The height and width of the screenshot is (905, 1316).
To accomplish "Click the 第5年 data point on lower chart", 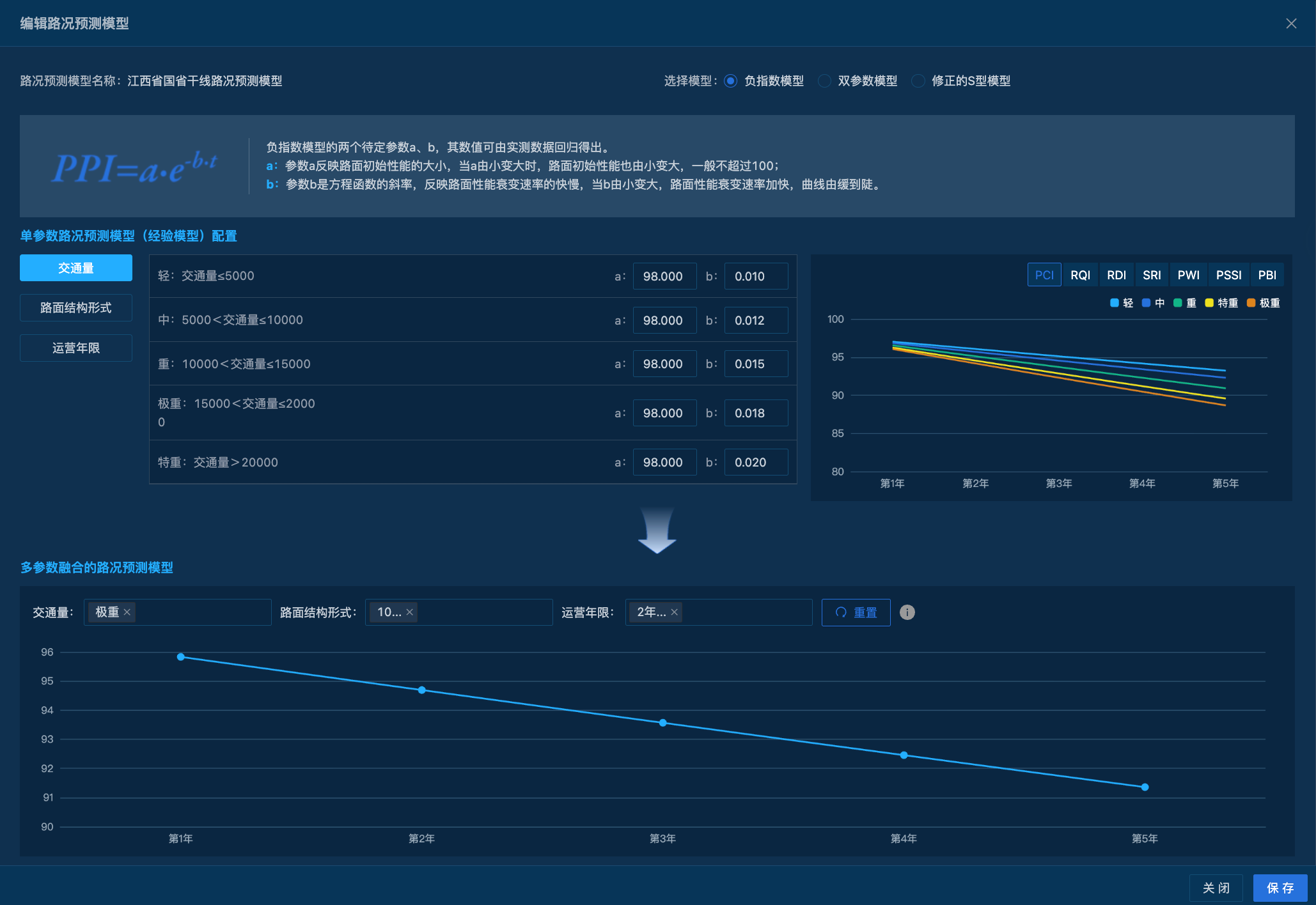I will click(x=1145, y=787).
